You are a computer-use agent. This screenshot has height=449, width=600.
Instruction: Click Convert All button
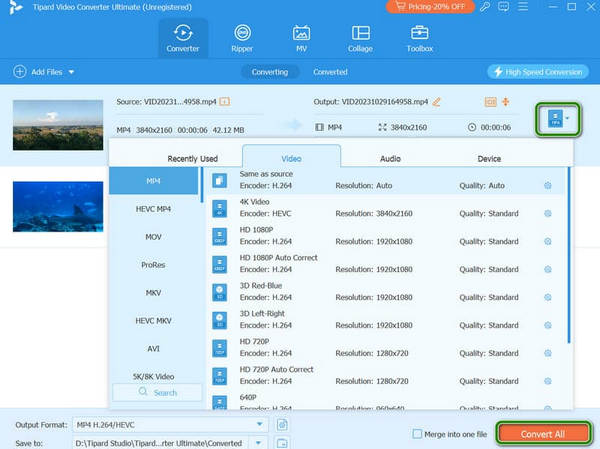tap(543, 434)
